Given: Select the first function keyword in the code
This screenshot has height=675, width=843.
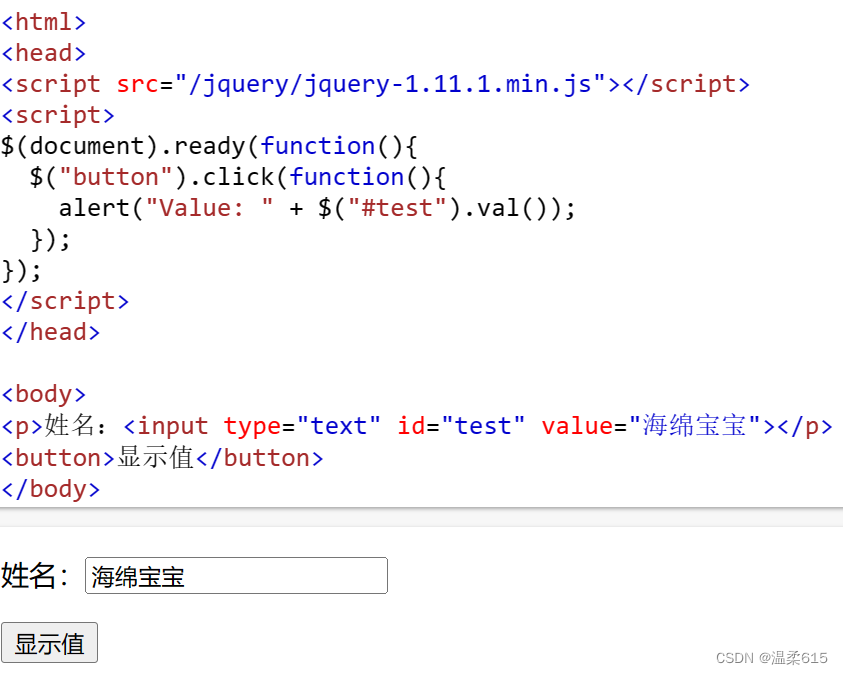Looking at the screenshot, I should click(318, 146).
